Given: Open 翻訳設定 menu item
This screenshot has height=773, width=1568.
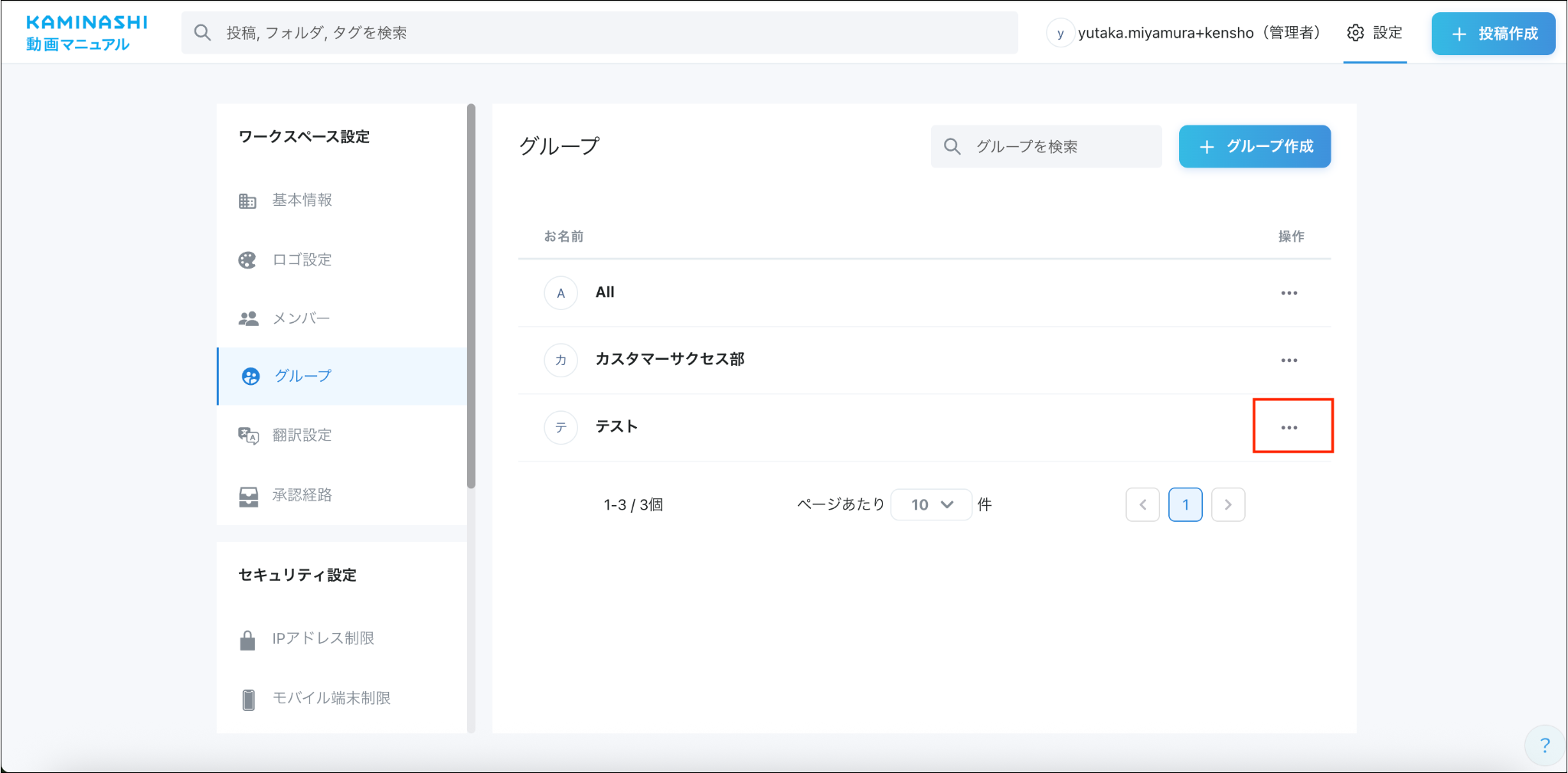Looking at the screenshot, I should point(341,435).
